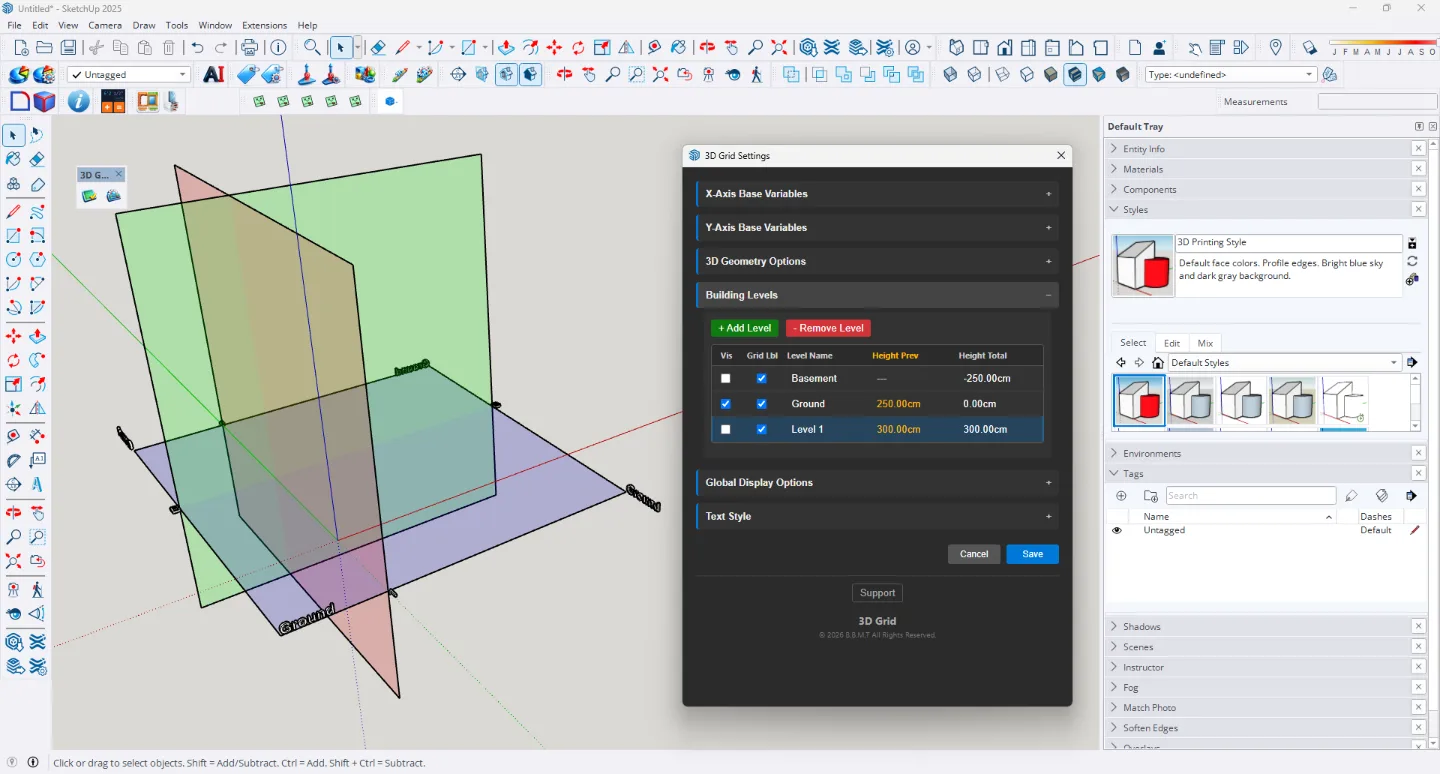Select the Walk tool in left toolbar

(37, 589)
